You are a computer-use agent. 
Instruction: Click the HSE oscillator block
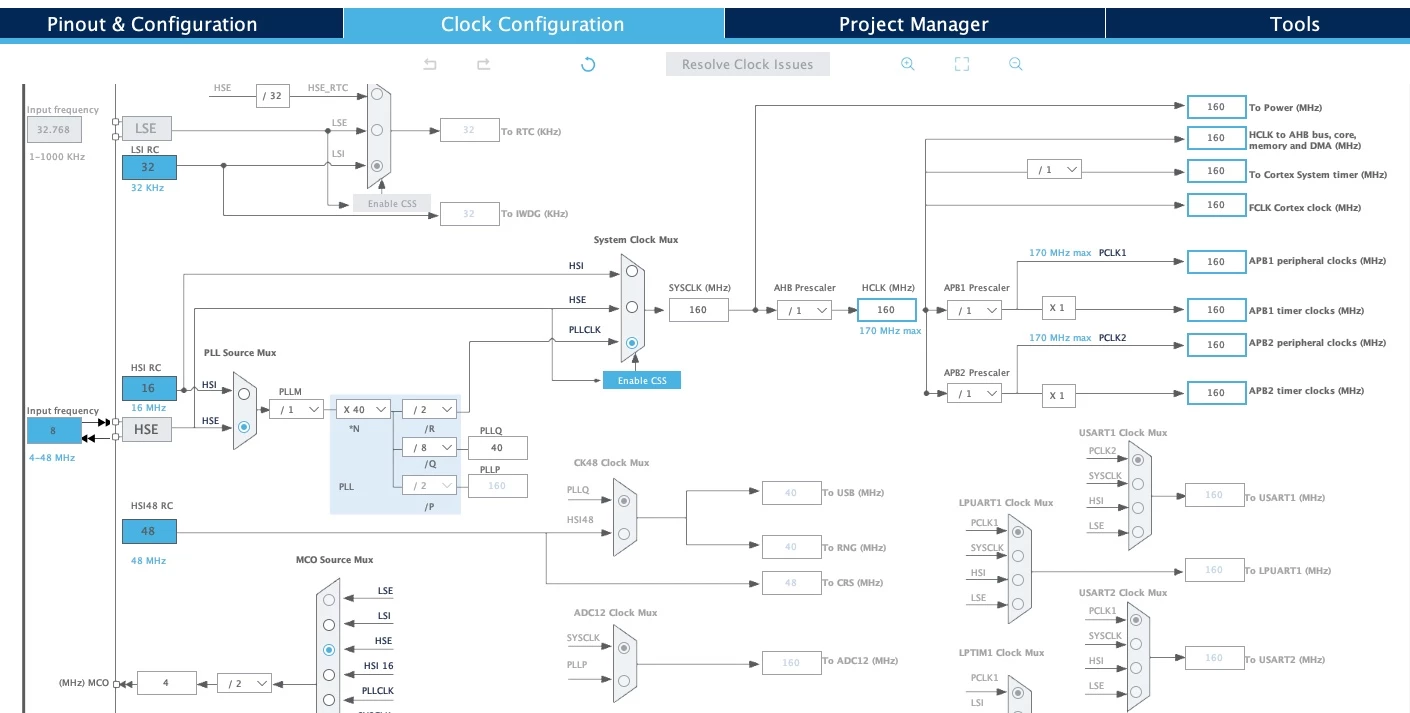click(146, 429)
